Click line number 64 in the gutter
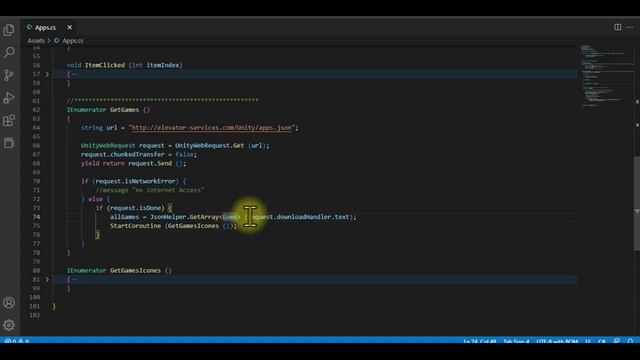Screen dimensions: 640x360 [36, 128]
